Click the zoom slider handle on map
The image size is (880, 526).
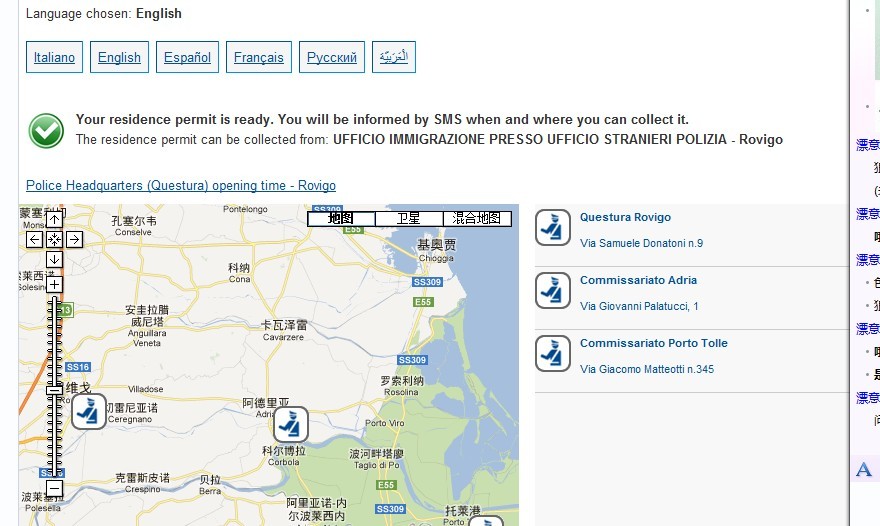click(54, 389)
